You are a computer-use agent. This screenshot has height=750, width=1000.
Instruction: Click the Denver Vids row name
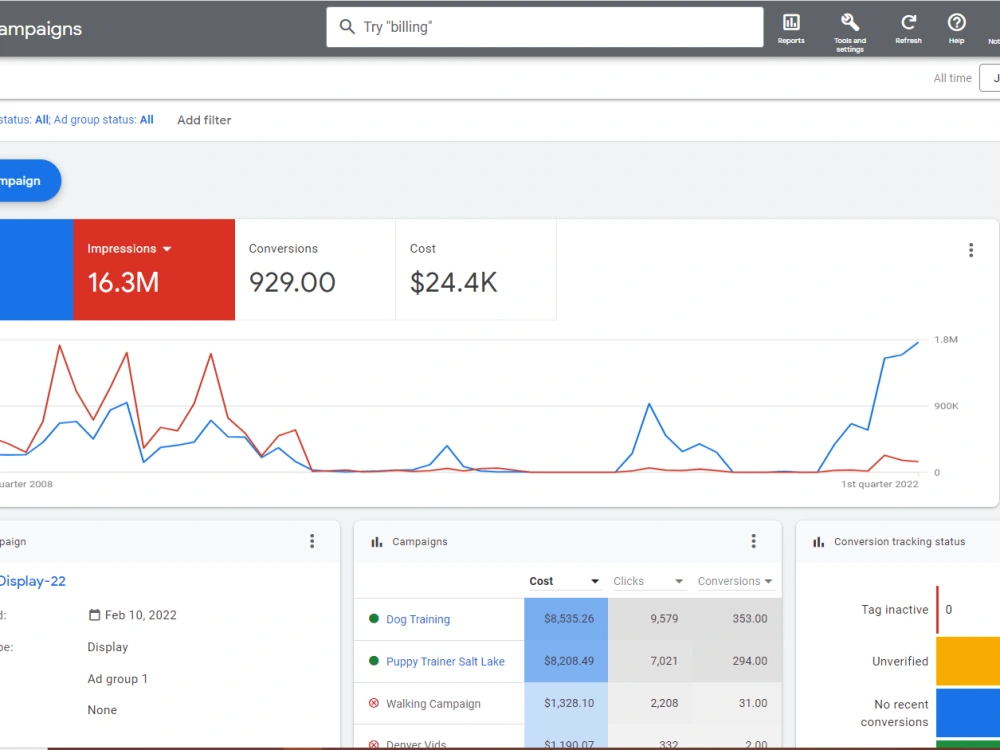coord(416,744)
